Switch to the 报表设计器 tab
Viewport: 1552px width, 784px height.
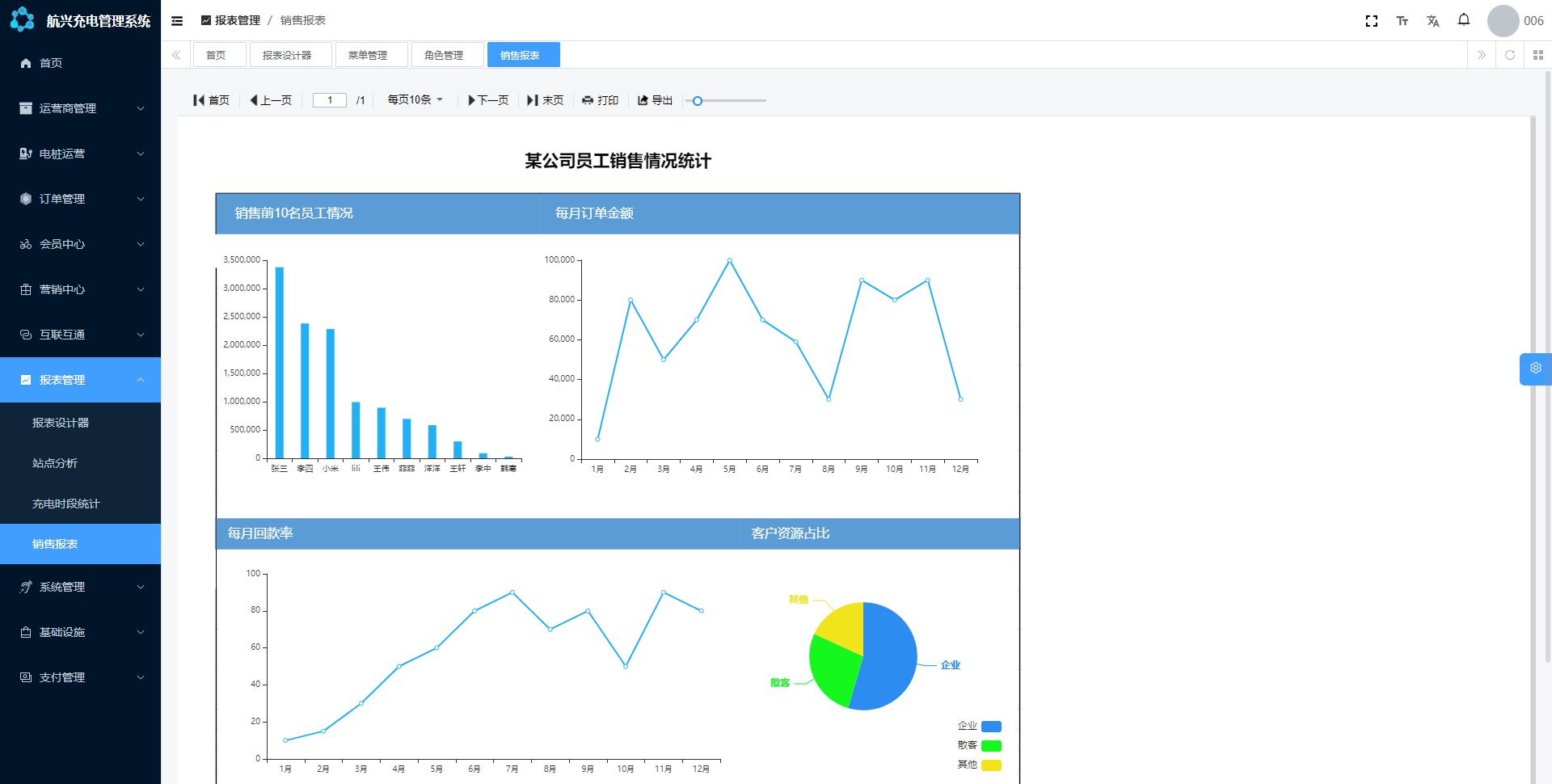coord(287,55)
